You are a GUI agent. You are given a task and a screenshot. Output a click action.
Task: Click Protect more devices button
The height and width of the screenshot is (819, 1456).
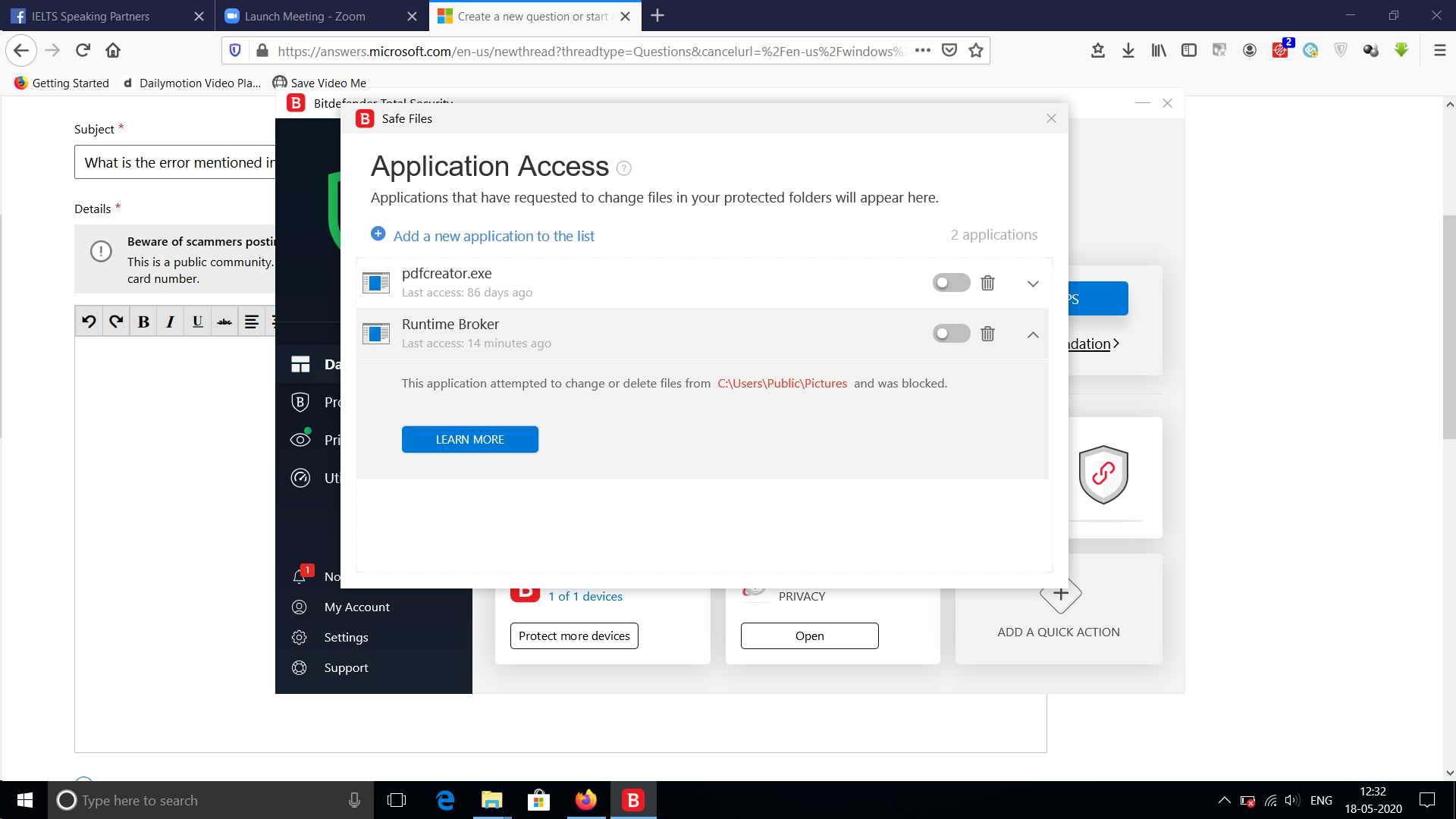tap(574, 636)
